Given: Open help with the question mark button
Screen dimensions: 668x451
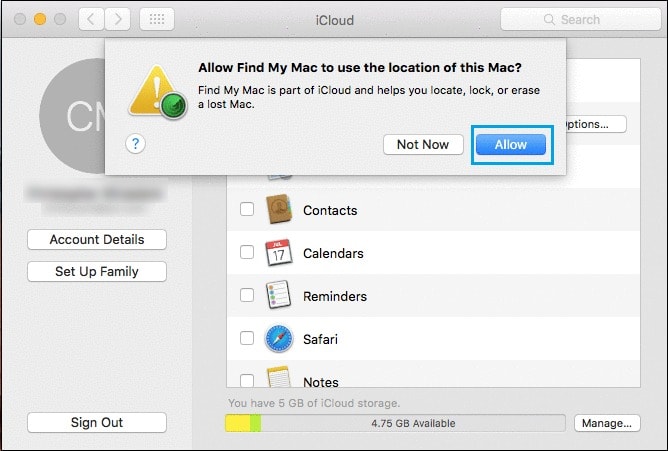Looking at the screenshot, I should (136, 144).
